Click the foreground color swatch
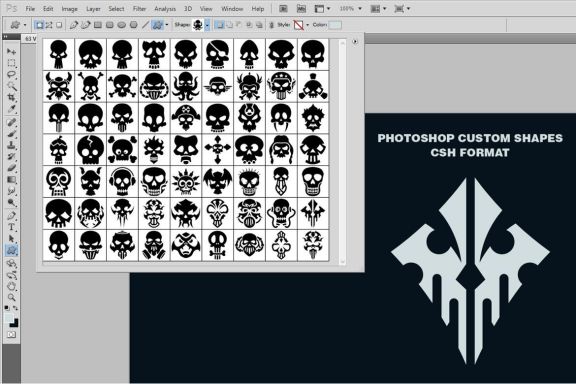The width and height of the screenshot is (576, 384). [x=8, y=318]
